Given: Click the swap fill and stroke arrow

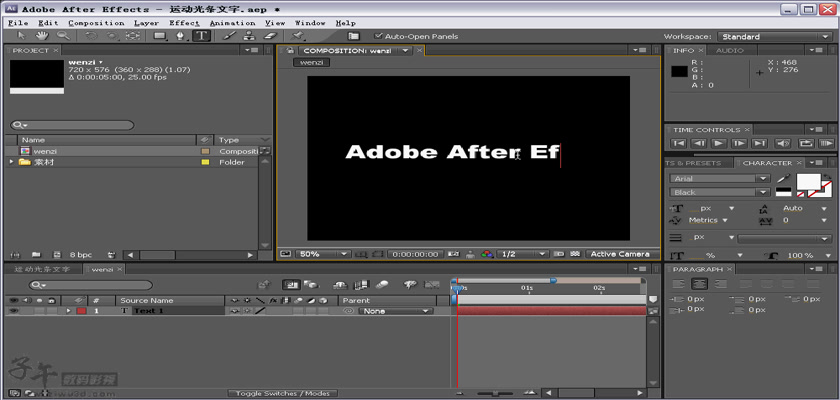Looking at the screenshot, I should pyautogui.click(x=827, y=177).
